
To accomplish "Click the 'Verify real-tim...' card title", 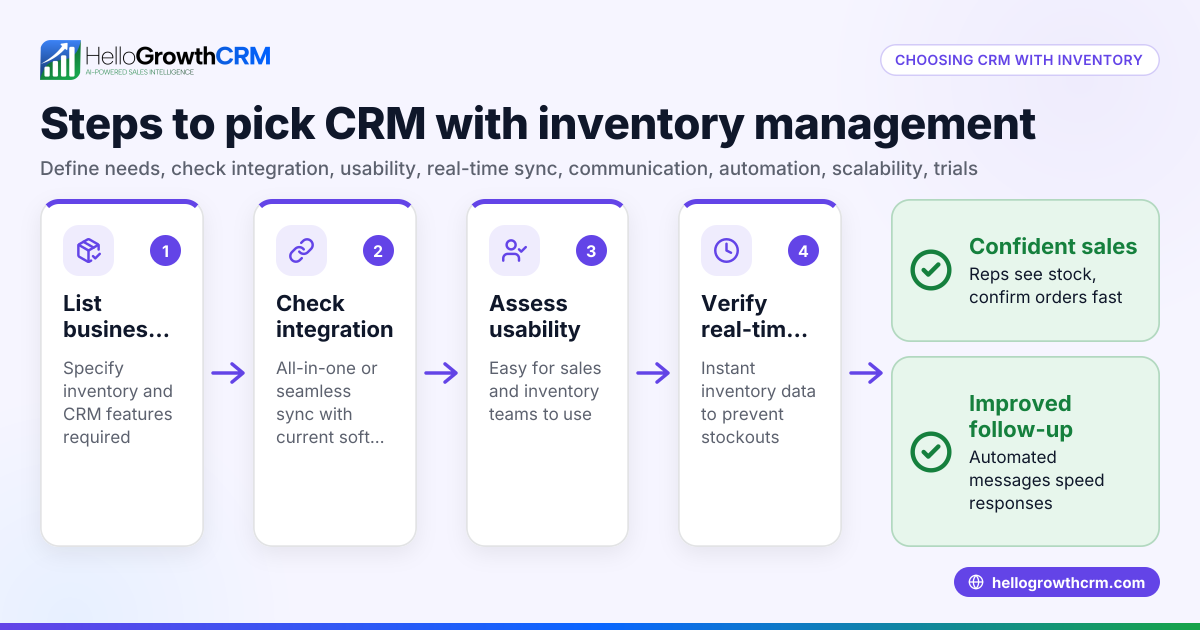I will coord(754,316).
